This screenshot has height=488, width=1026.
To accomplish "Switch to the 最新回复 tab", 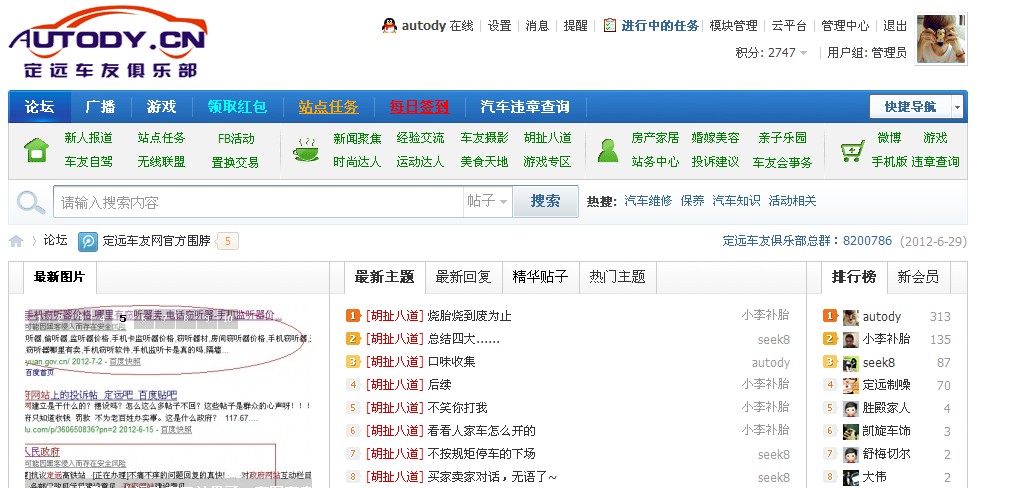I will tap(463, 277).
